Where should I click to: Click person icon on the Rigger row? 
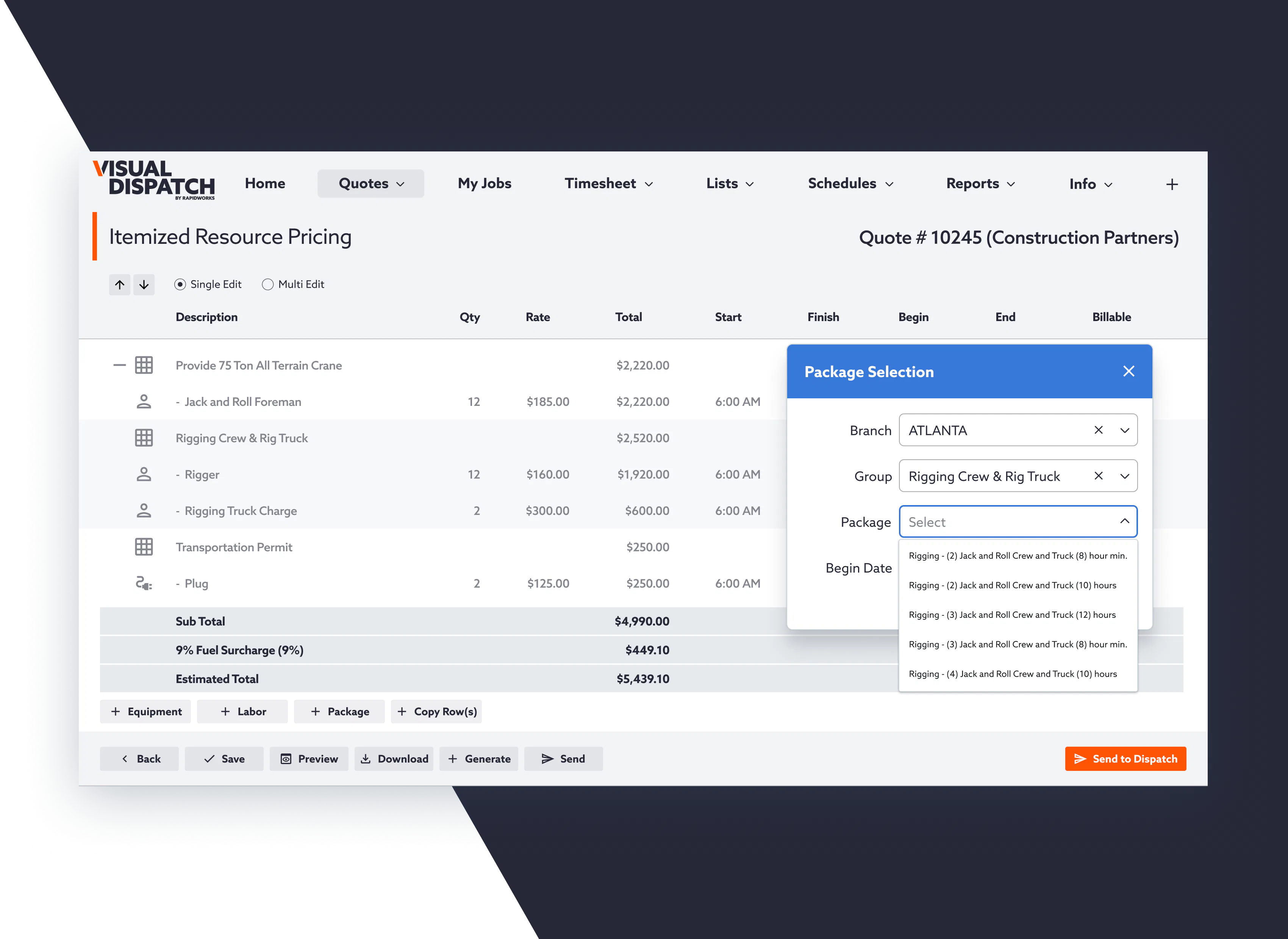pyautogui.click(x=144, y=474)
